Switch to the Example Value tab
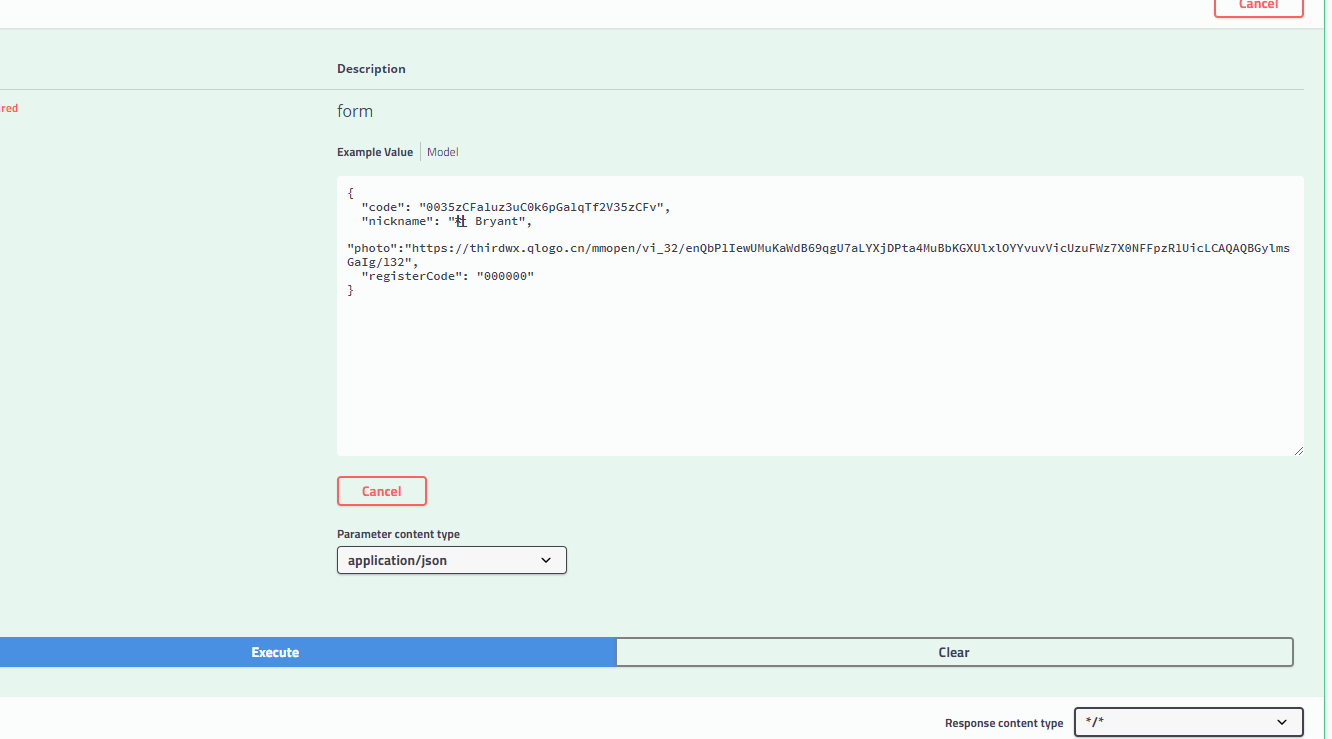 375,152
